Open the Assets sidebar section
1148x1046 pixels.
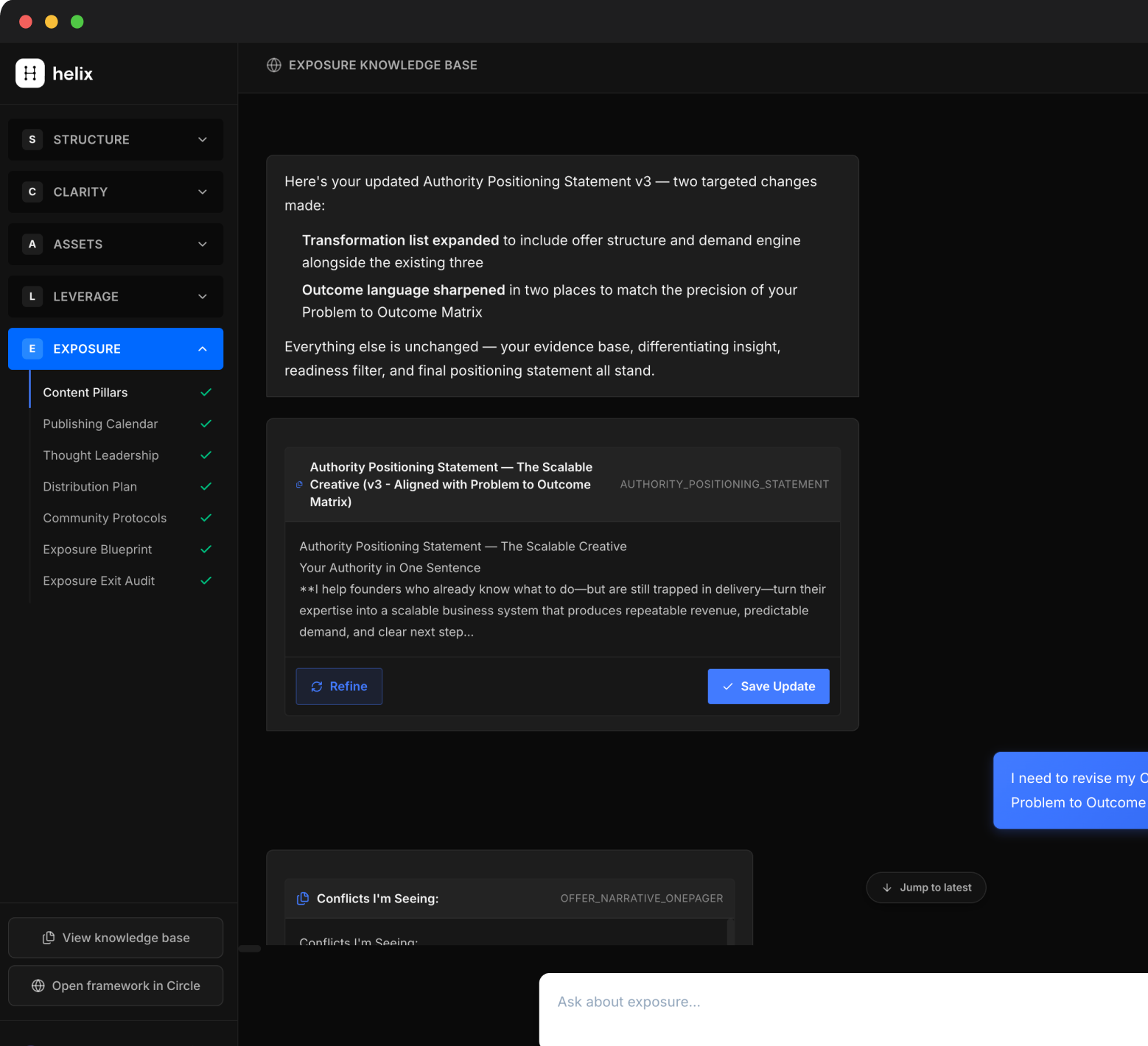[116, 244]
